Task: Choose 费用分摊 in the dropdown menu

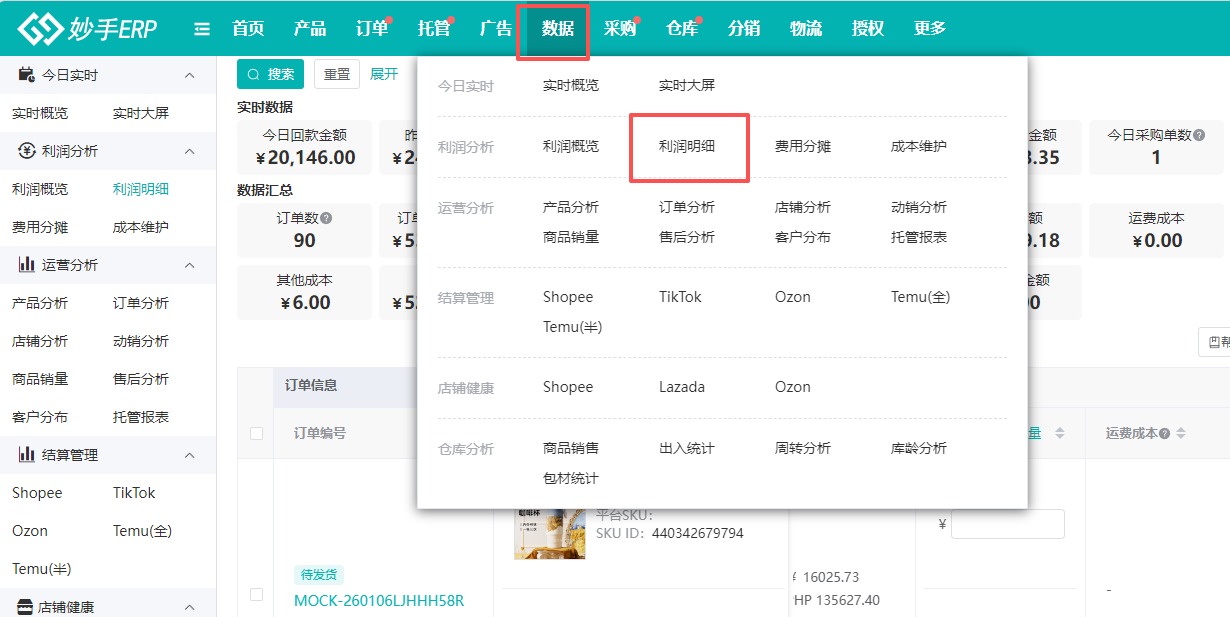Action: pyautogui.click(x=803, y=147)
